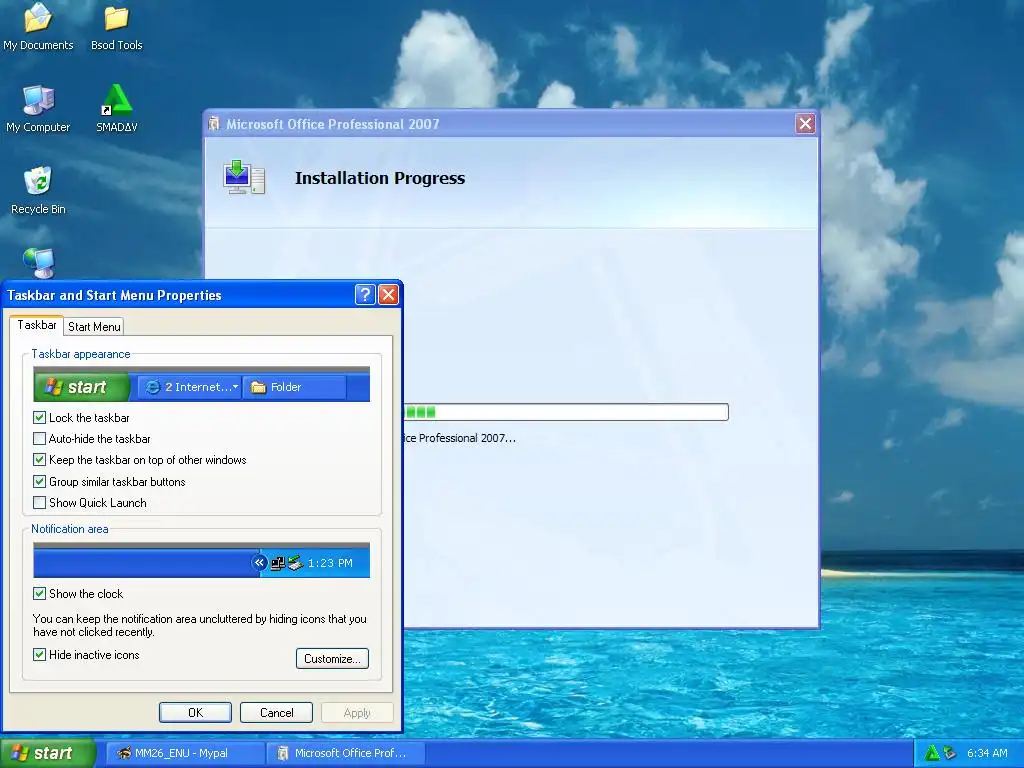Click the Microsoft Office Prof... taskbar button
The image size is (1024, 768).
347,753
